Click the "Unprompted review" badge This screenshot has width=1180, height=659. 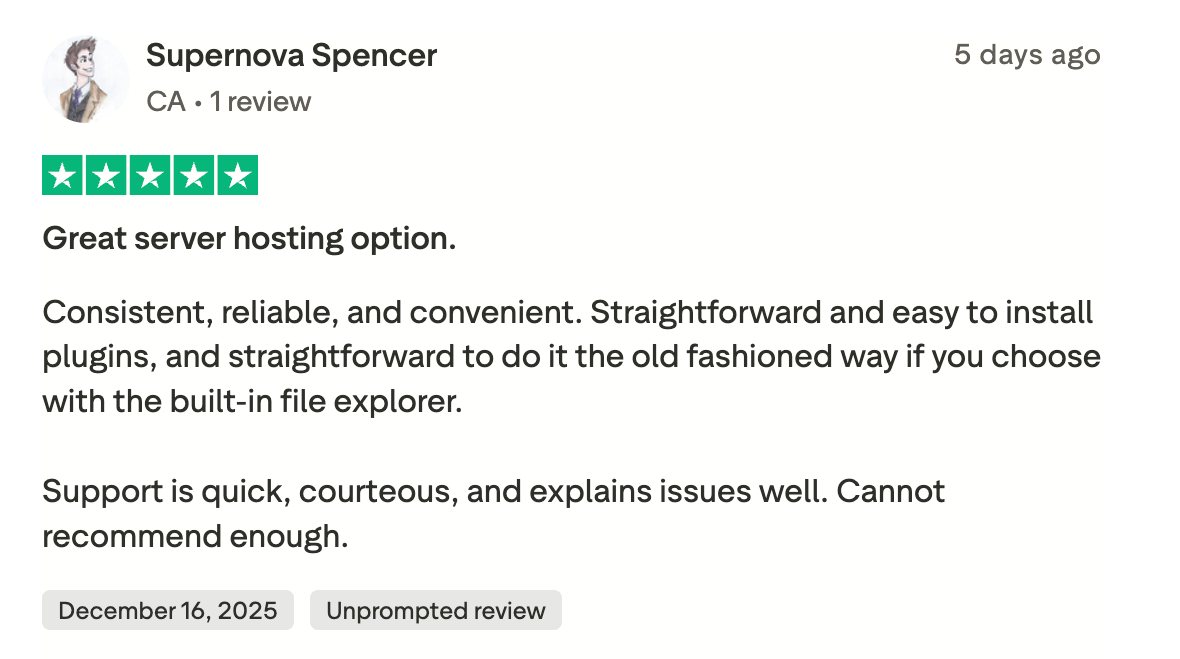436,610
